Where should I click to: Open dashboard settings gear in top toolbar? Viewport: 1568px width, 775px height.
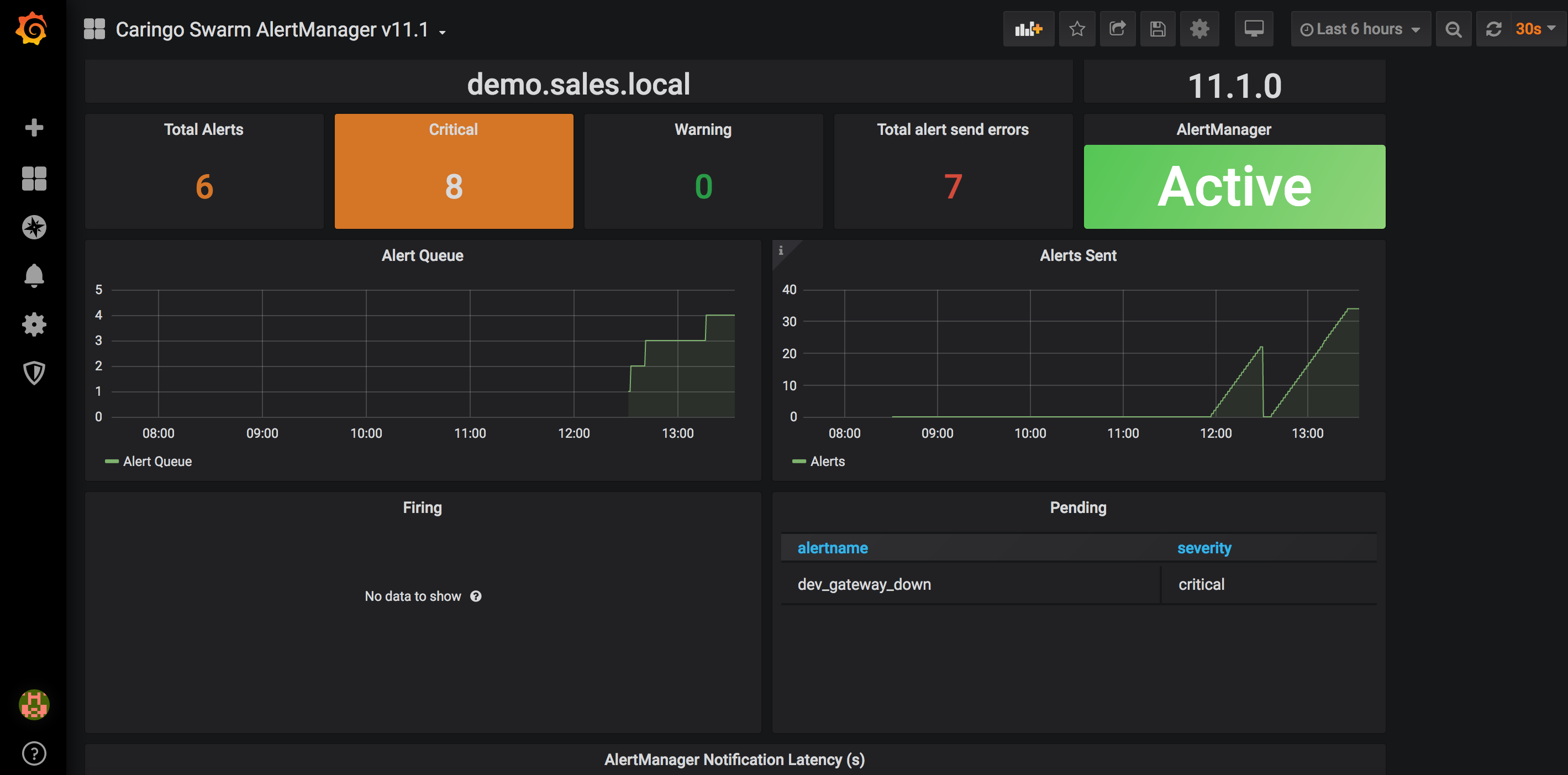tap(1199, 29)
